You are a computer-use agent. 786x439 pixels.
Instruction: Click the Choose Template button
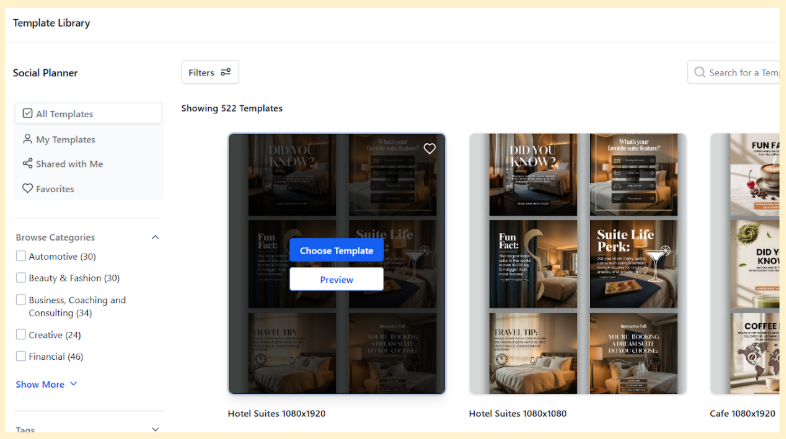(x=336, y=251)
